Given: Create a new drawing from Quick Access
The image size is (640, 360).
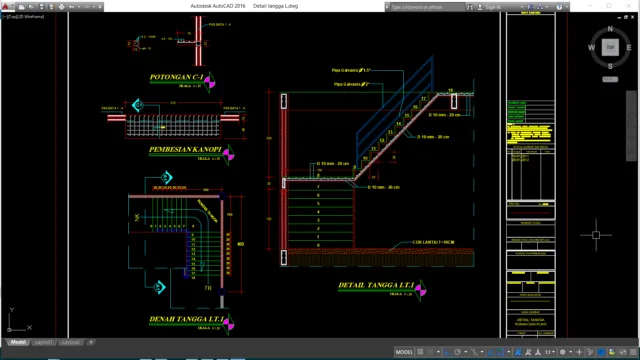Looking at the screenshot, I should point(22,7).
